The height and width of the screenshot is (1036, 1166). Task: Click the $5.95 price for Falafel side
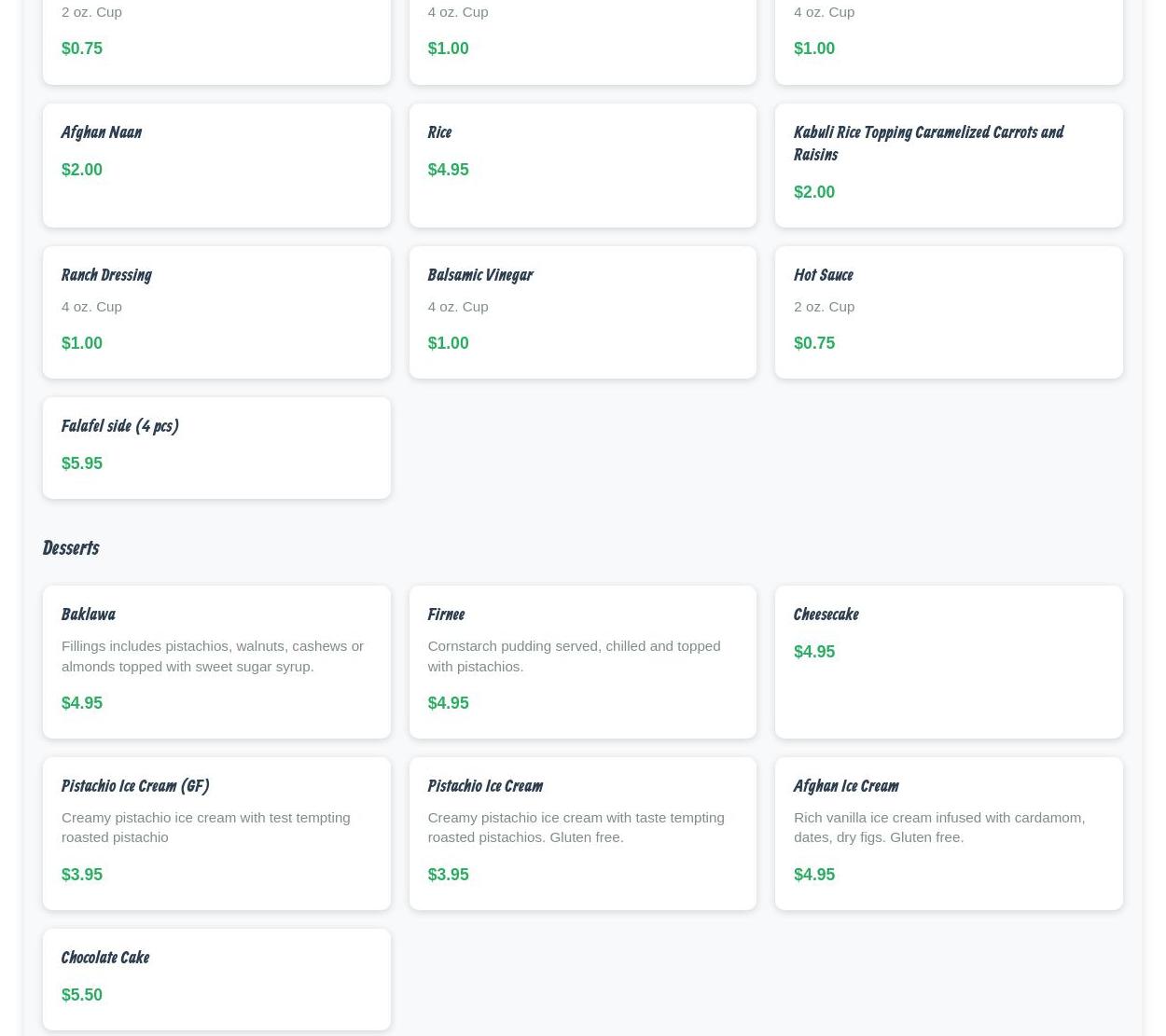(81, 463)
